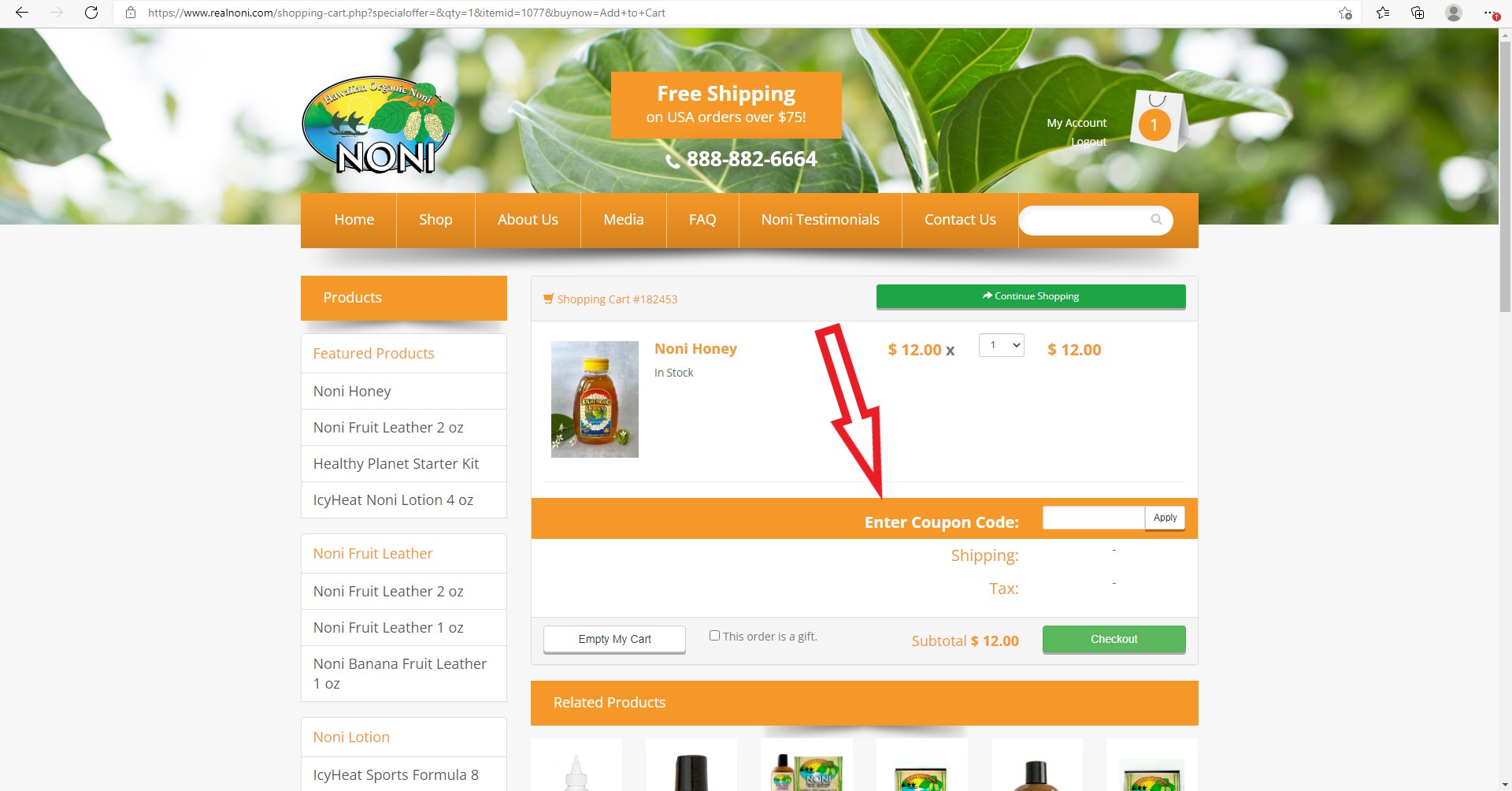
Task: Open the Shop menu item
Action: click(435, 220)
